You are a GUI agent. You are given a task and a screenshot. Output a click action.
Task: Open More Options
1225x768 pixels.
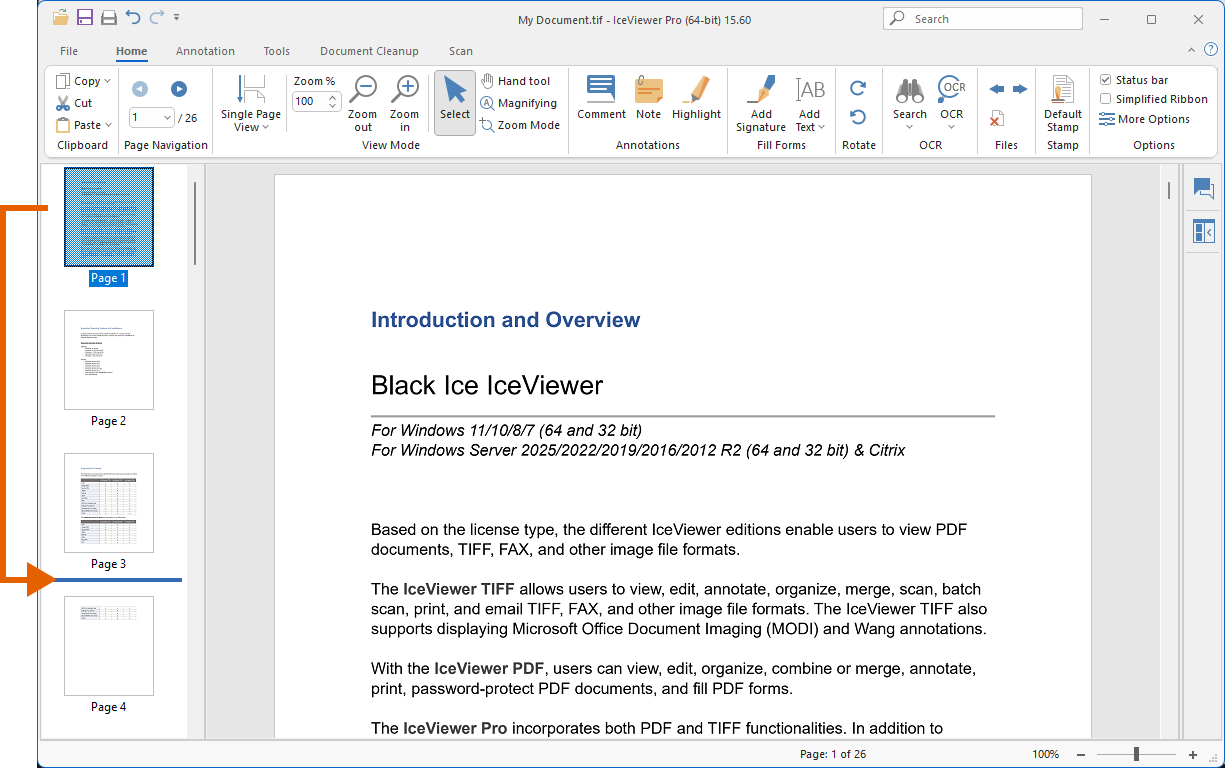1145,119
